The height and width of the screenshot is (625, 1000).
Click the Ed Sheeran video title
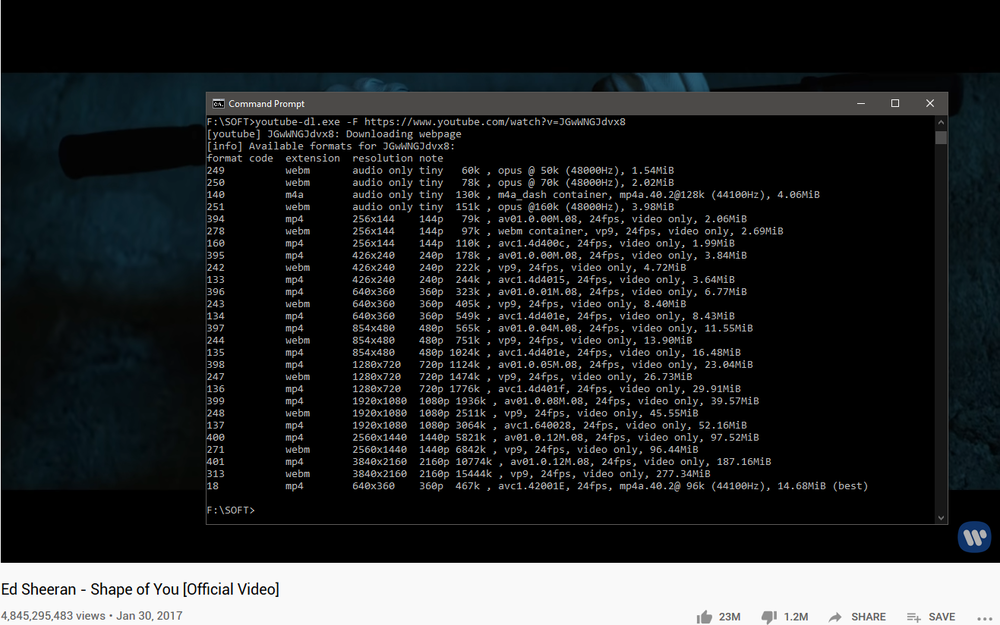click(x=140, y=589)
